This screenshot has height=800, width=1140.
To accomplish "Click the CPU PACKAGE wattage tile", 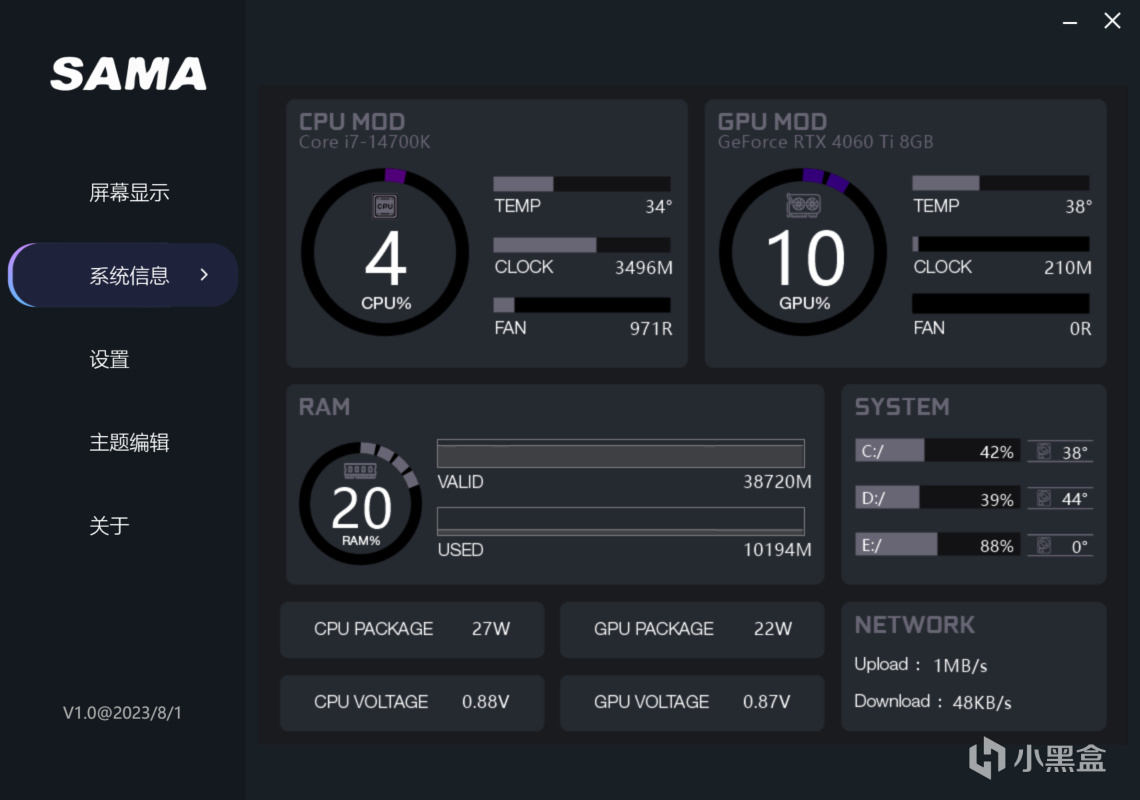I will [412, 629].
